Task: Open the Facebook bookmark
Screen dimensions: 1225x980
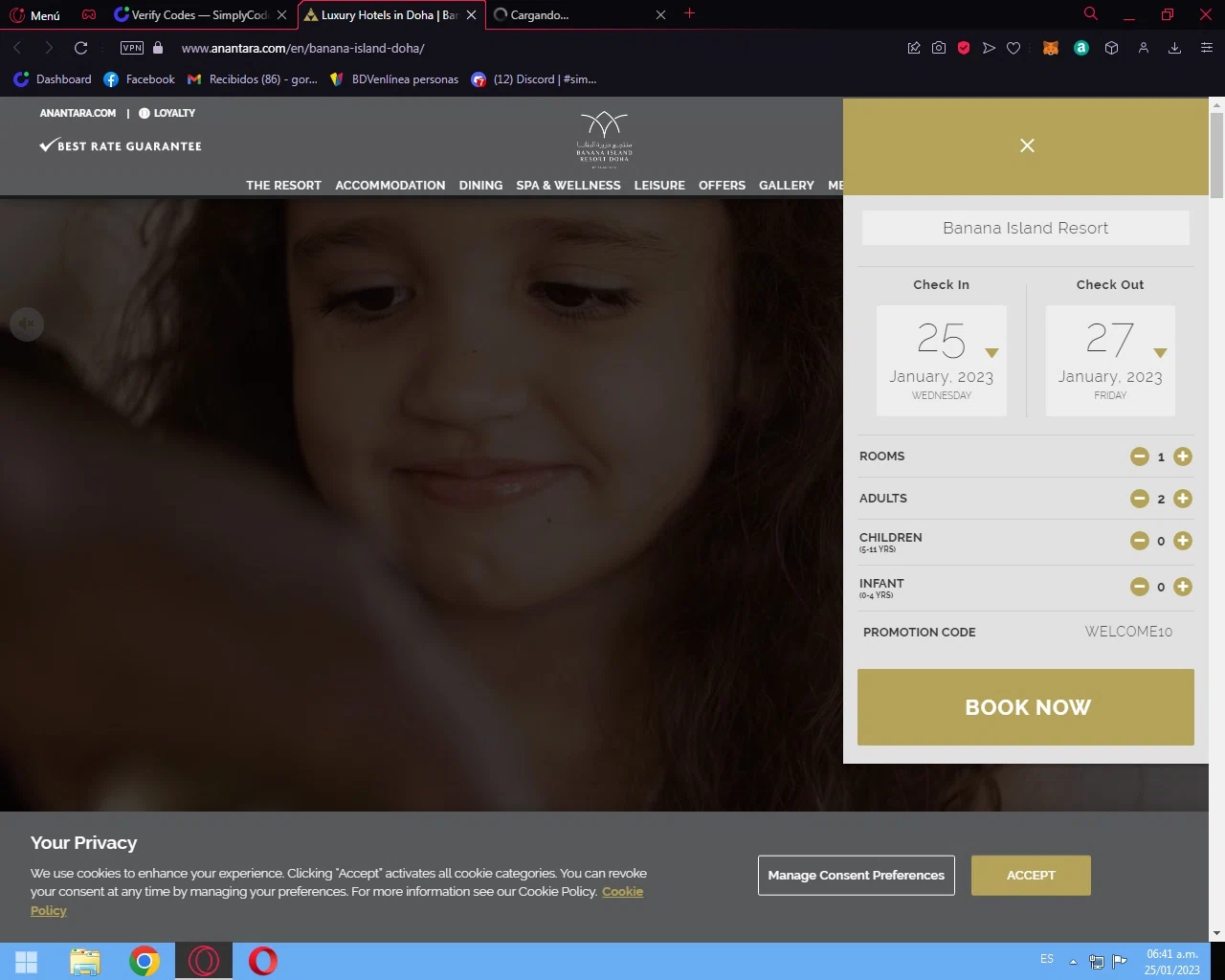Action: (139, 79)
